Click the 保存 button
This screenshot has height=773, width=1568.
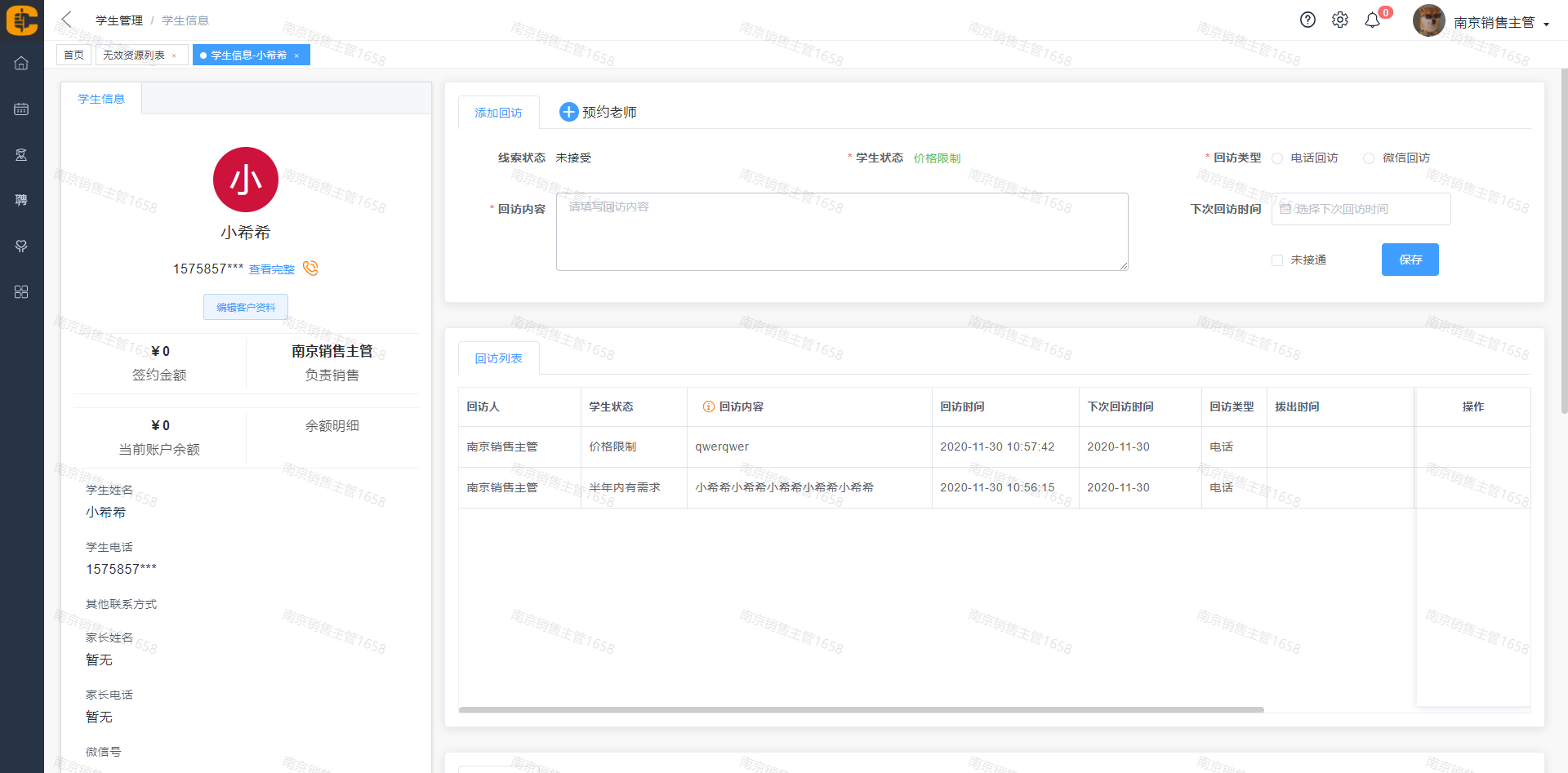pyautogui.click(x=1410, y=260)
